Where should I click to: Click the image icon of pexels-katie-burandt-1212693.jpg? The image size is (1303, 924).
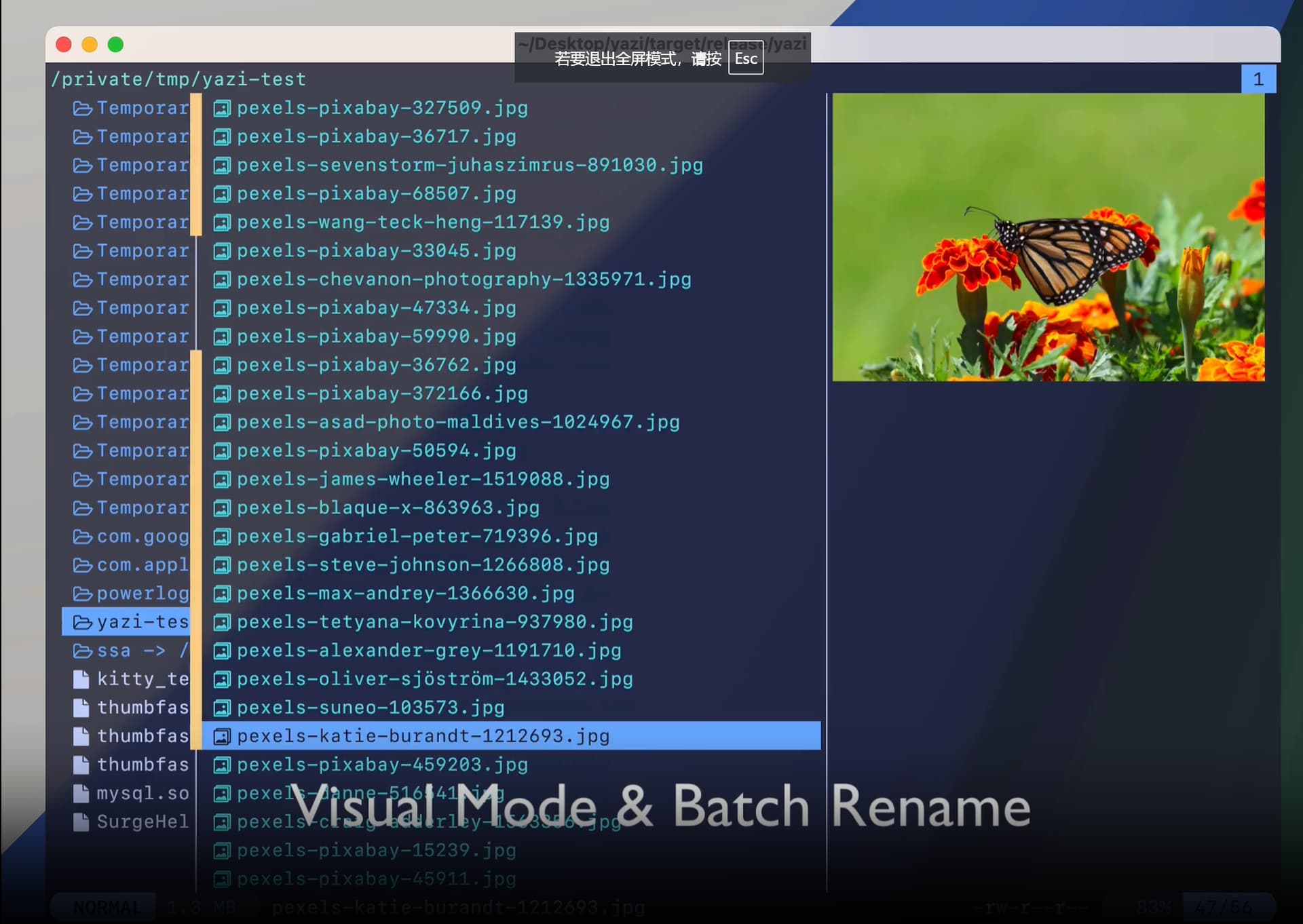coord(222,737)
